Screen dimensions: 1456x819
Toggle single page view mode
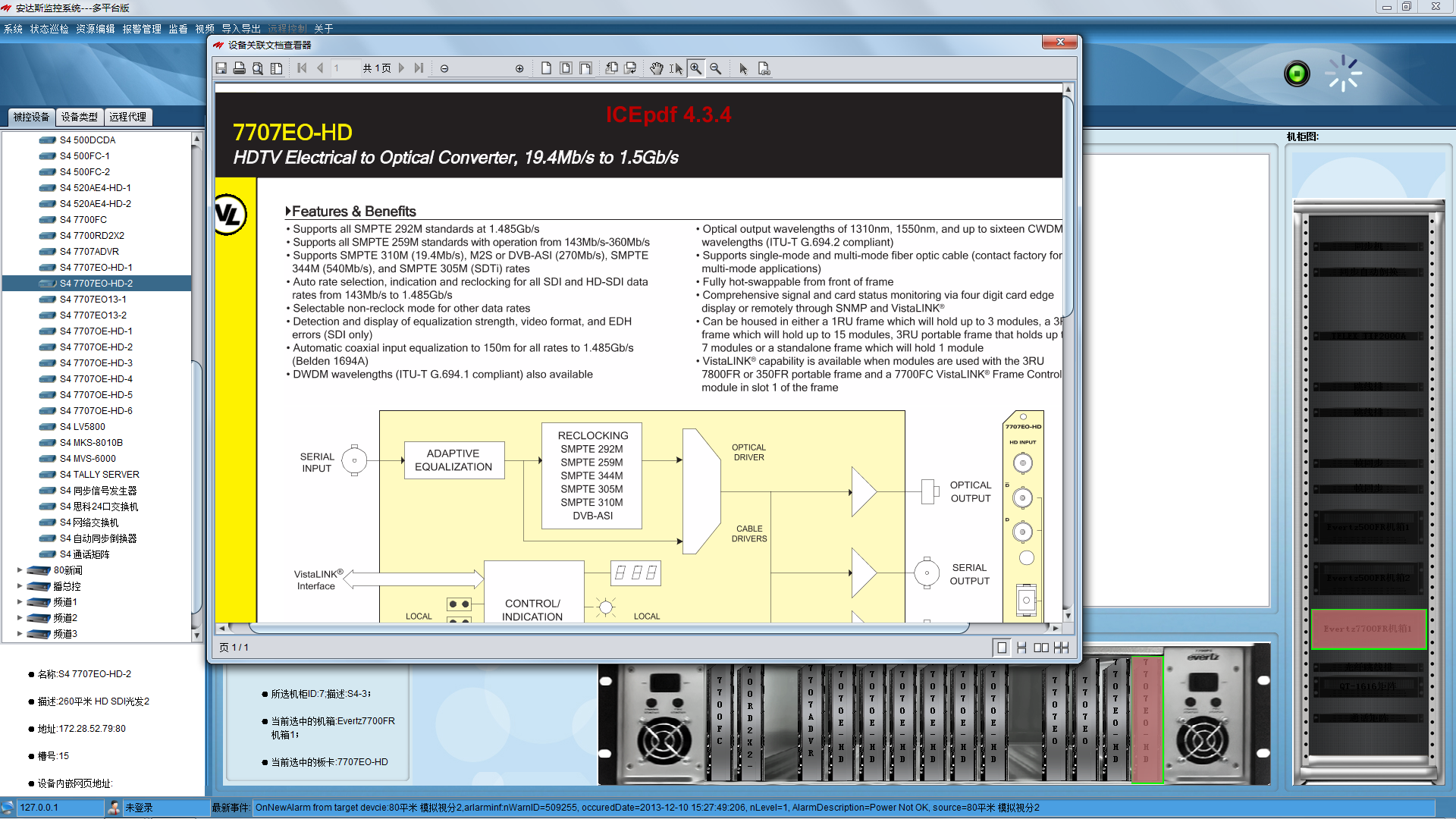click(x=1002, y=647)
